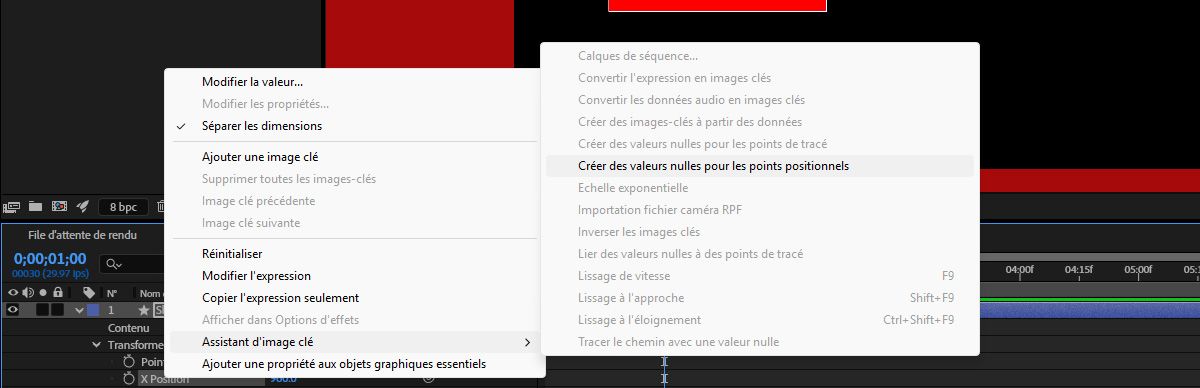
Task: Create a new folder in project panel
Action: point(36,207)
